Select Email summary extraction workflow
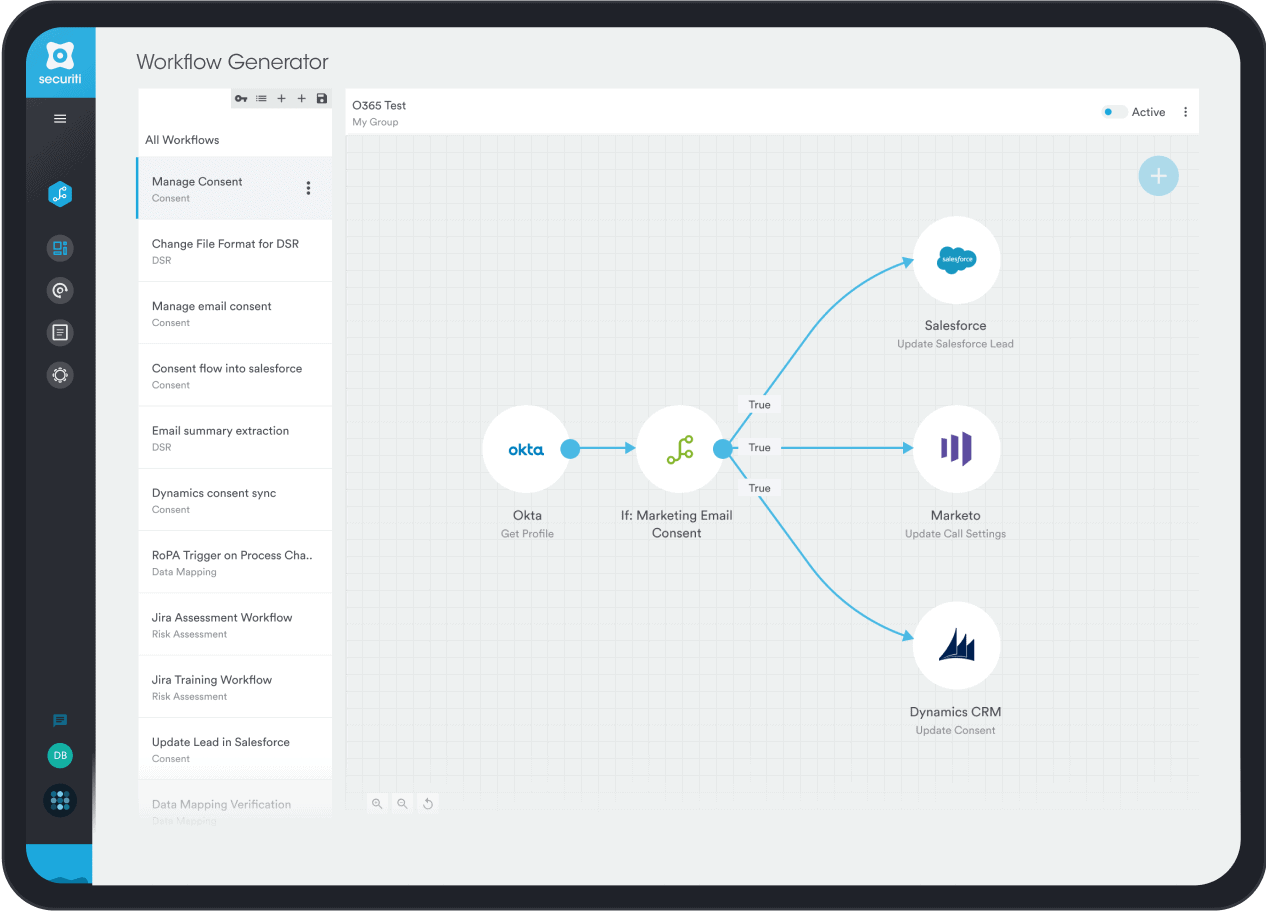The image size is (1266, 911). (x=234, y=438)
